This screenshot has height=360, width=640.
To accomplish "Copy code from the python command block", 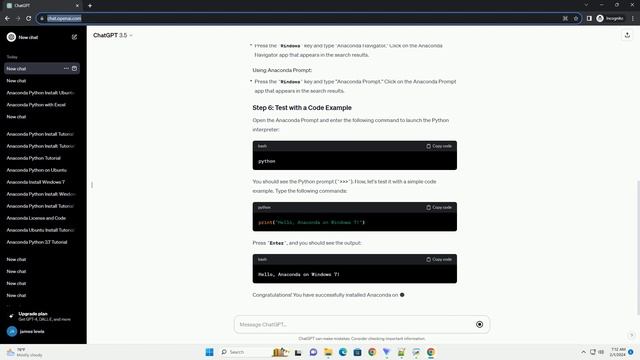I will (439, 146).
